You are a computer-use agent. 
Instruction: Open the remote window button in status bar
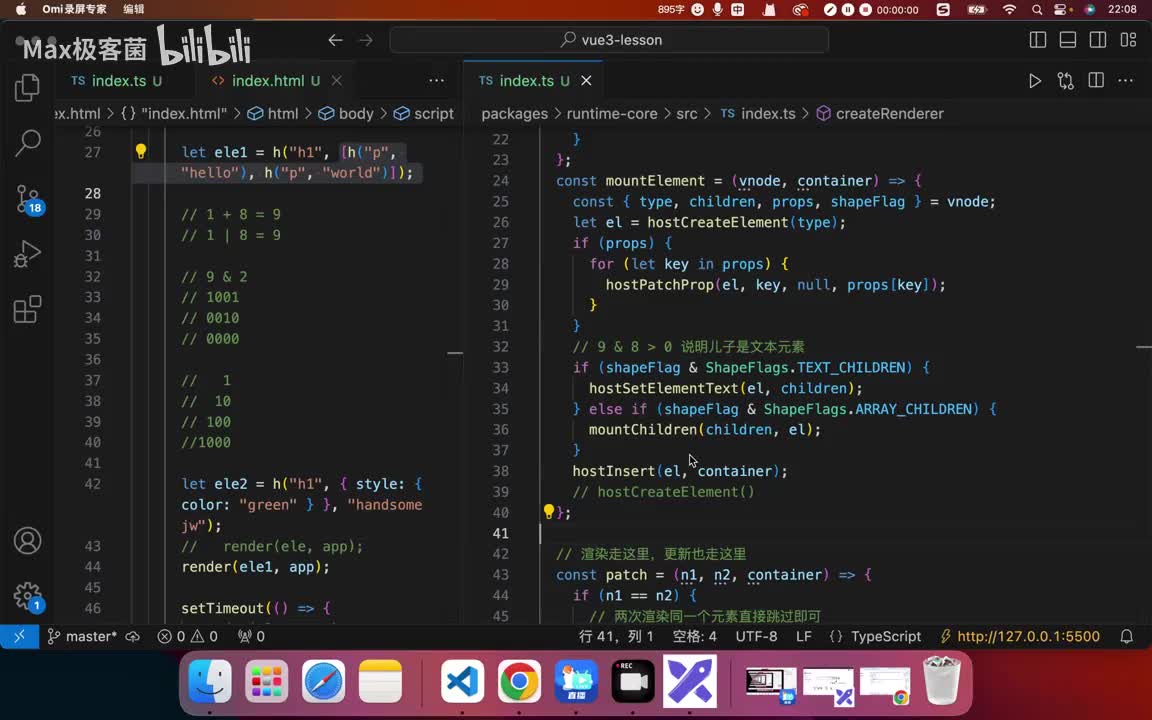(20, 636)
